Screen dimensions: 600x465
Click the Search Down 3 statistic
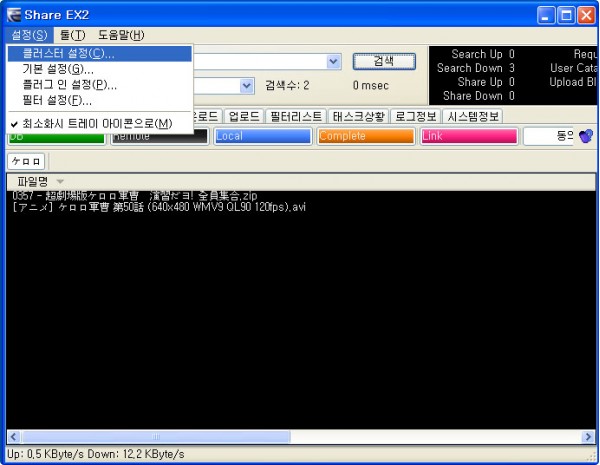click(476, 68)
